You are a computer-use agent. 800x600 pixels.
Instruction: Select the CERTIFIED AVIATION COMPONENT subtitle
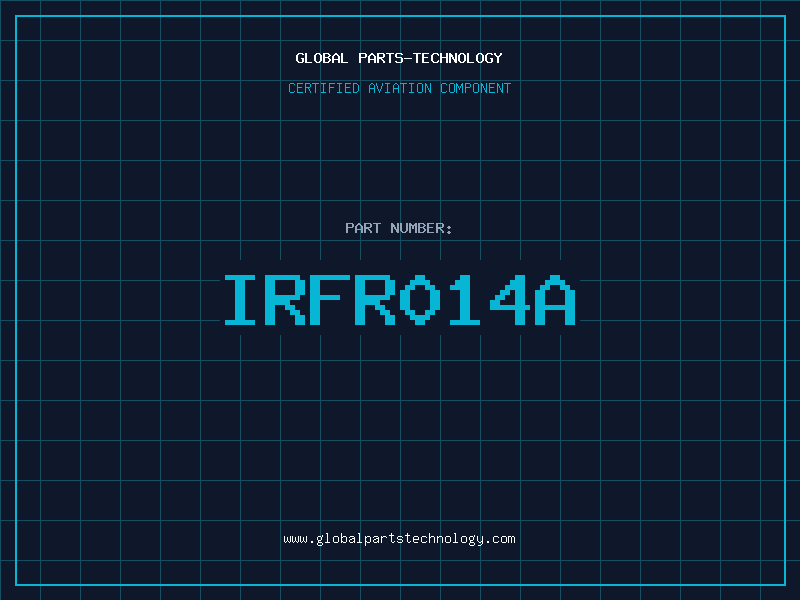(399, 88)
